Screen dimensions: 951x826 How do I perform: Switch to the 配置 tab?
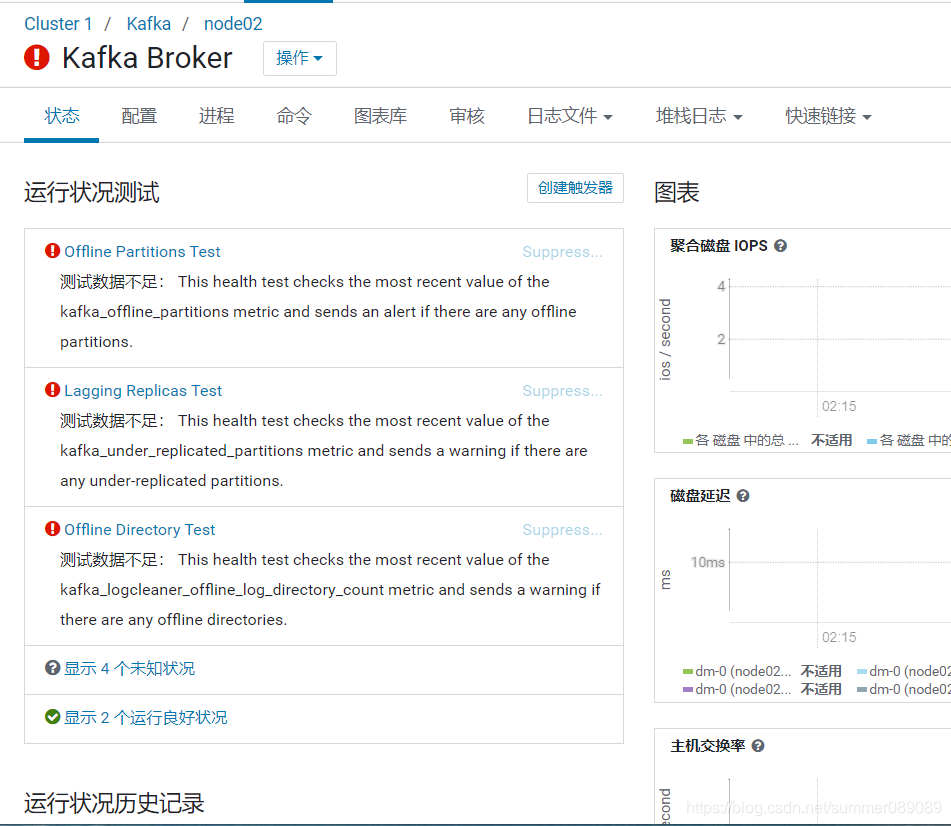point(139,116)
